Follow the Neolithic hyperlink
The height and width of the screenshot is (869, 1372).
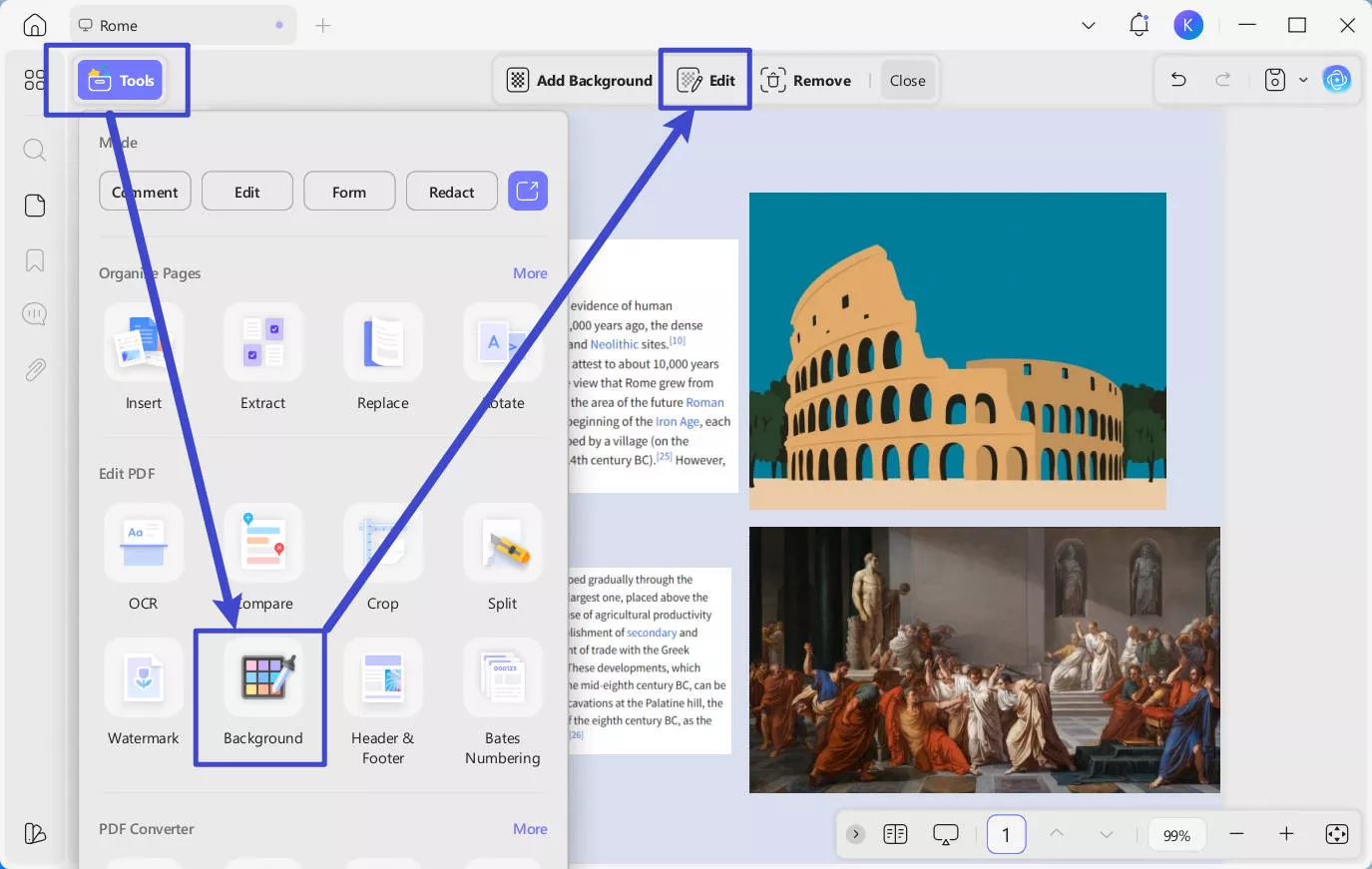point(614,344)
